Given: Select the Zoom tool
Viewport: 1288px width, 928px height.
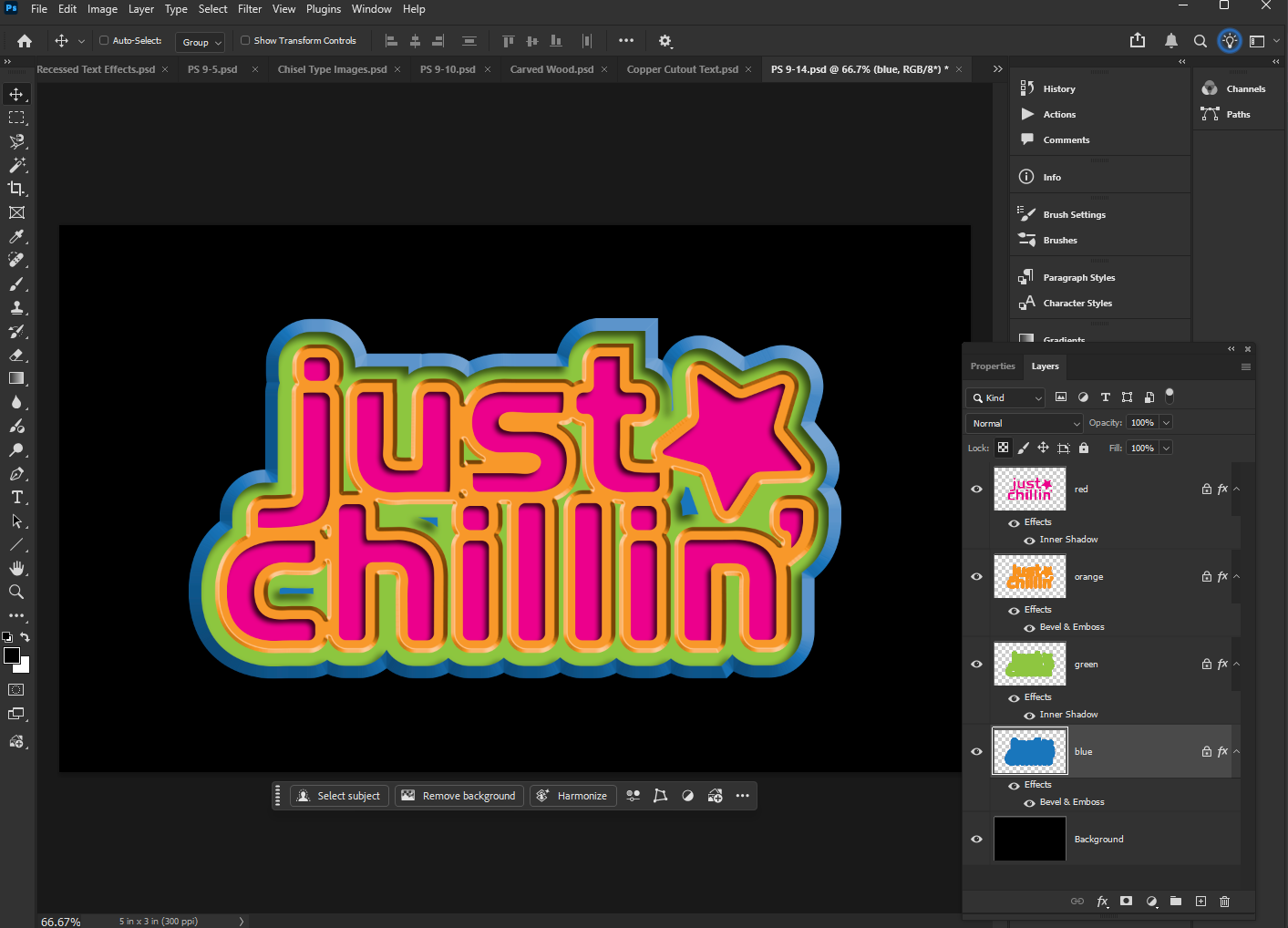Looking at the screenshot, I should pyautogui.click(x=16, y=592).
